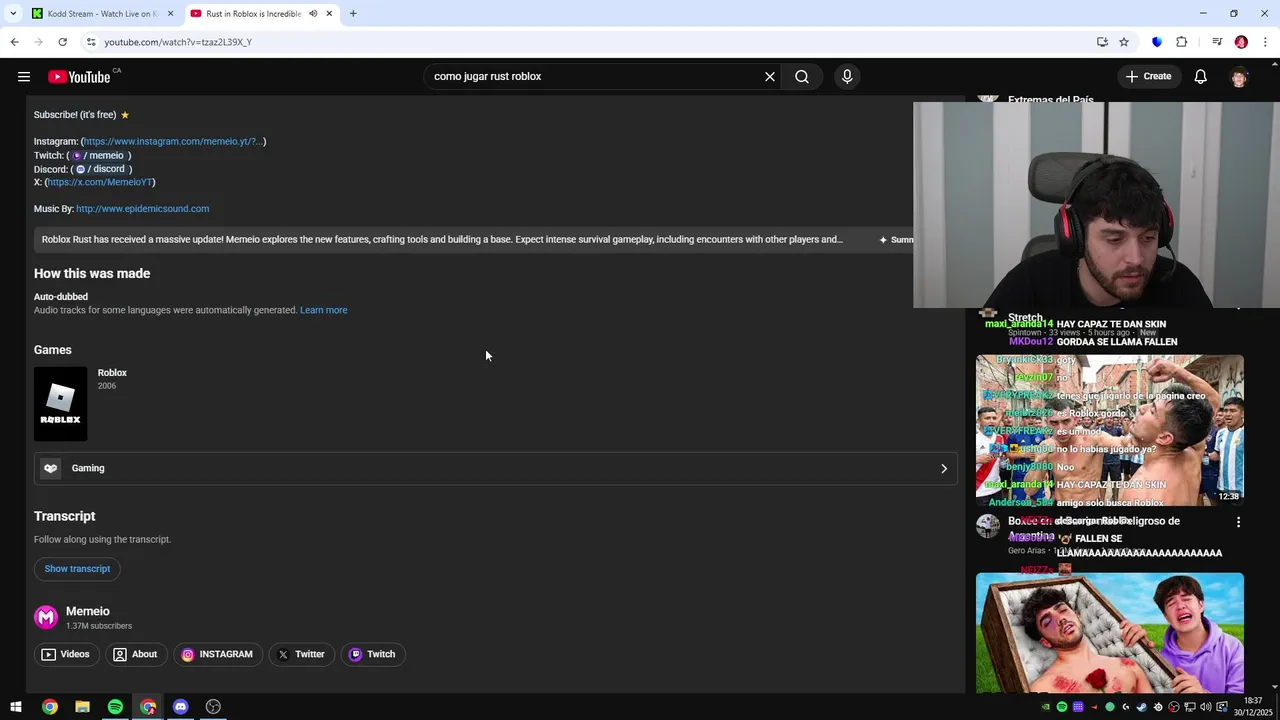
Task: Open File Explorer from the taskbar
Action: coord(82,707)
